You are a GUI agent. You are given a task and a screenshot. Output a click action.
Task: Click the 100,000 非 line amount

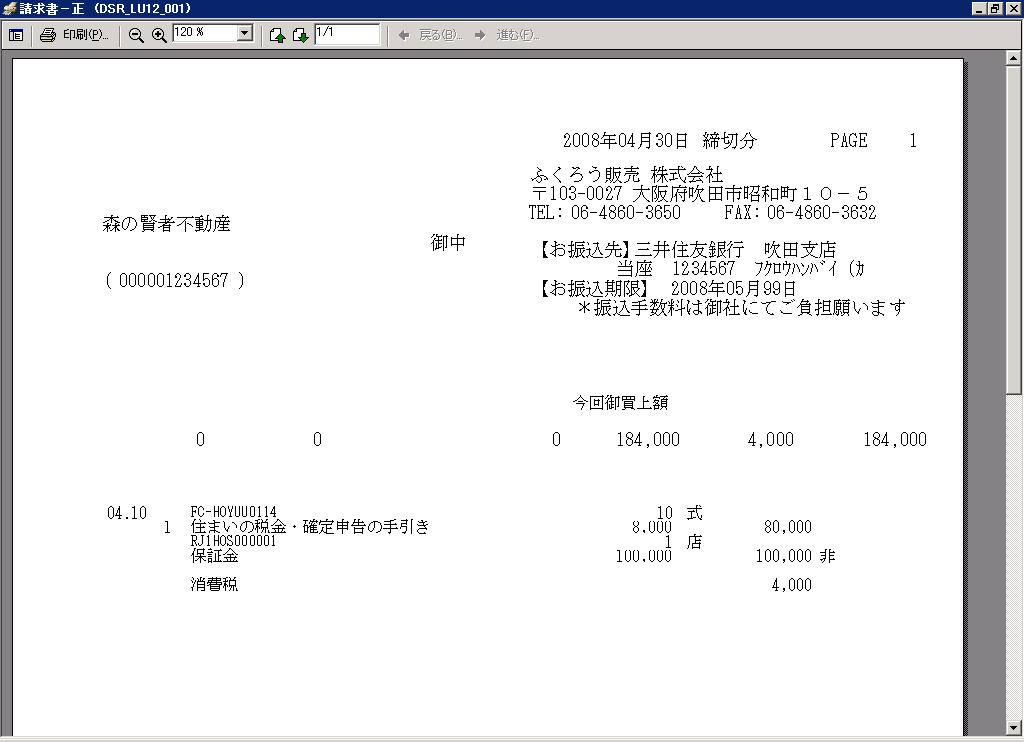[795, 556]
